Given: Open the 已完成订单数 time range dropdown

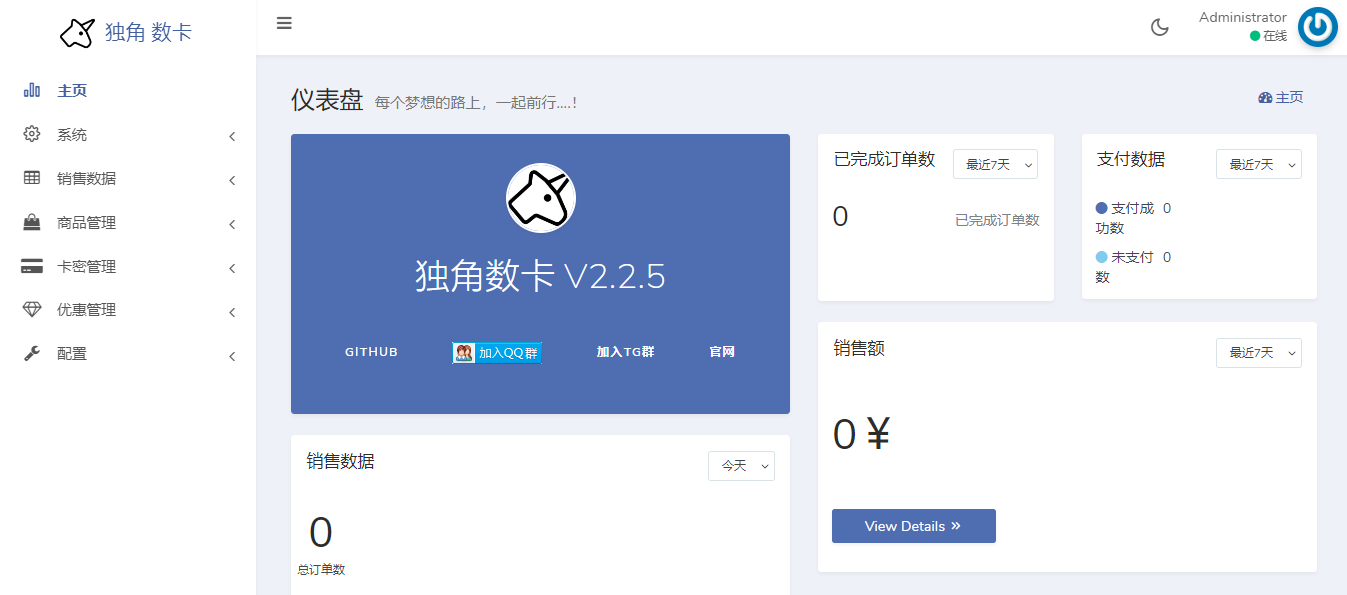Looking at the screenshot, I should click(995, 164).
